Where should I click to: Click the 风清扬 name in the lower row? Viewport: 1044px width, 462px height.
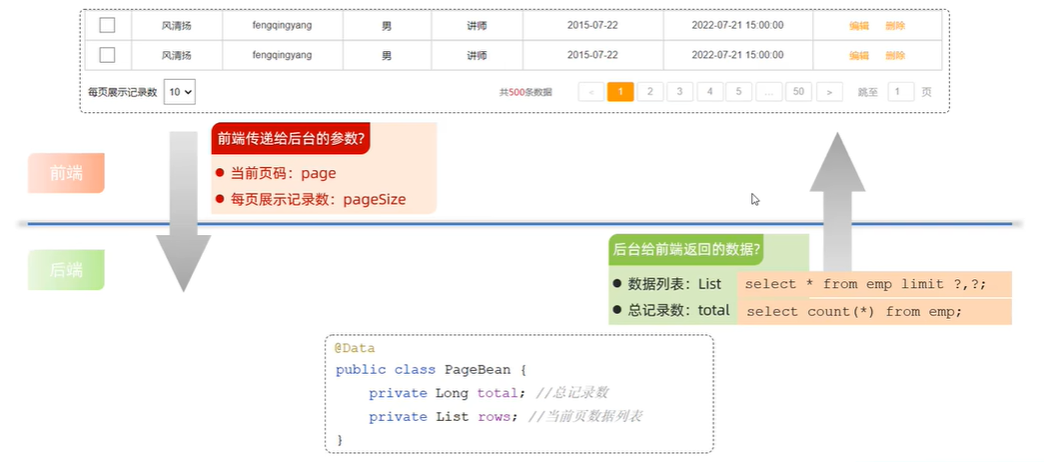(176, 56)
